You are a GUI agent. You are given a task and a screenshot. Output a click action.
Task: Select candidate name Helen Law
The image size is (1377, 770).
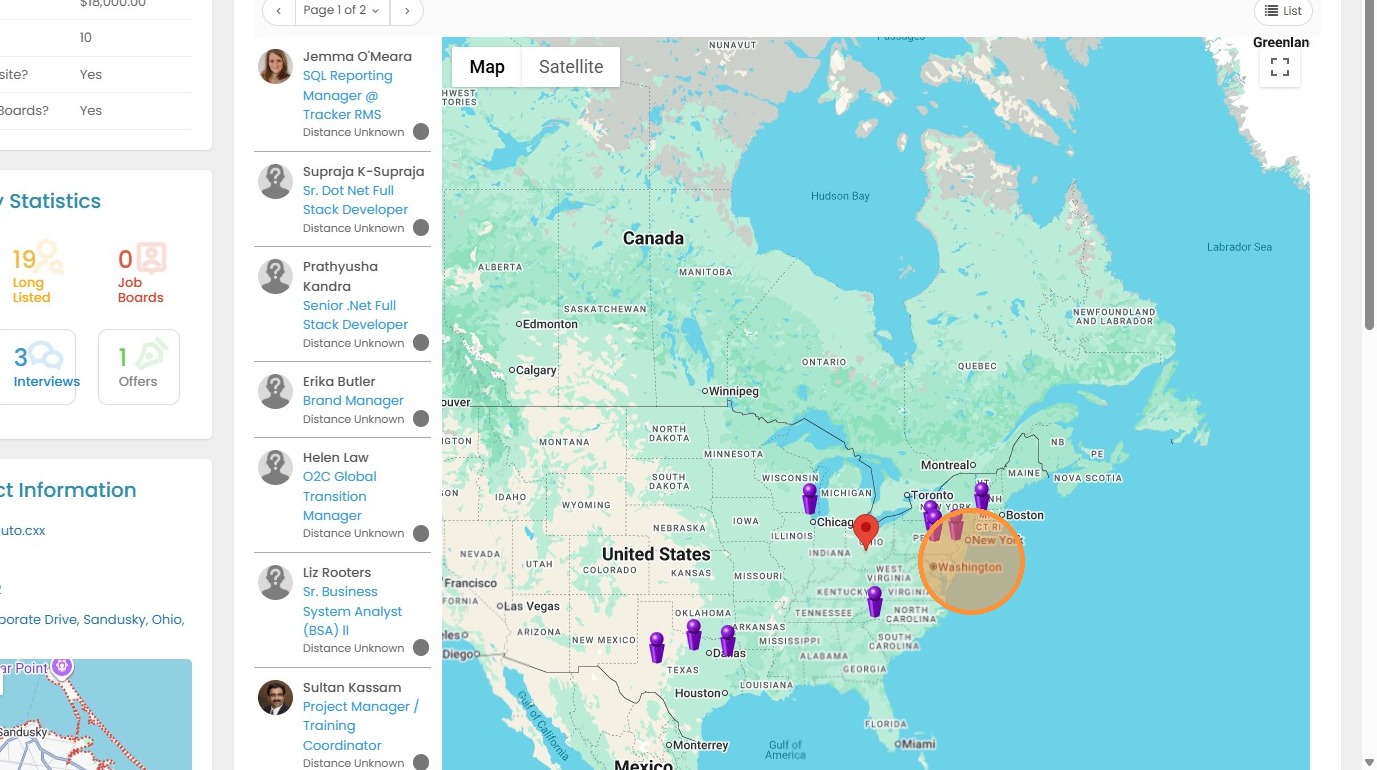tap(336, 458)
